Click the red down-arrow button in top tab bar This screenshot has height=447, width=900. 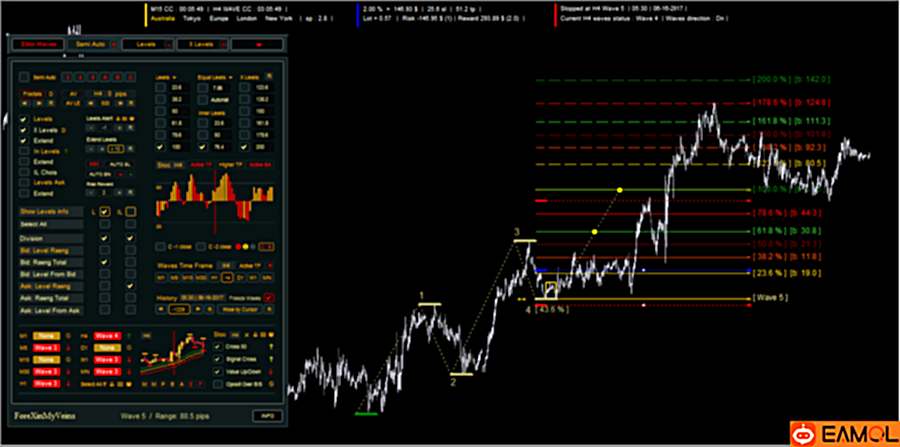click(x=257, y=44)
